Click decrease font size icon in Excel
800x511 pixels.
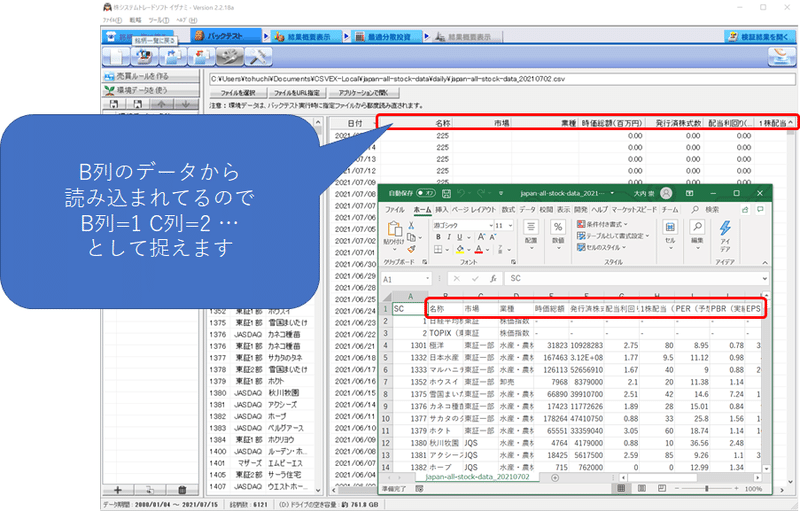[493, 237]
